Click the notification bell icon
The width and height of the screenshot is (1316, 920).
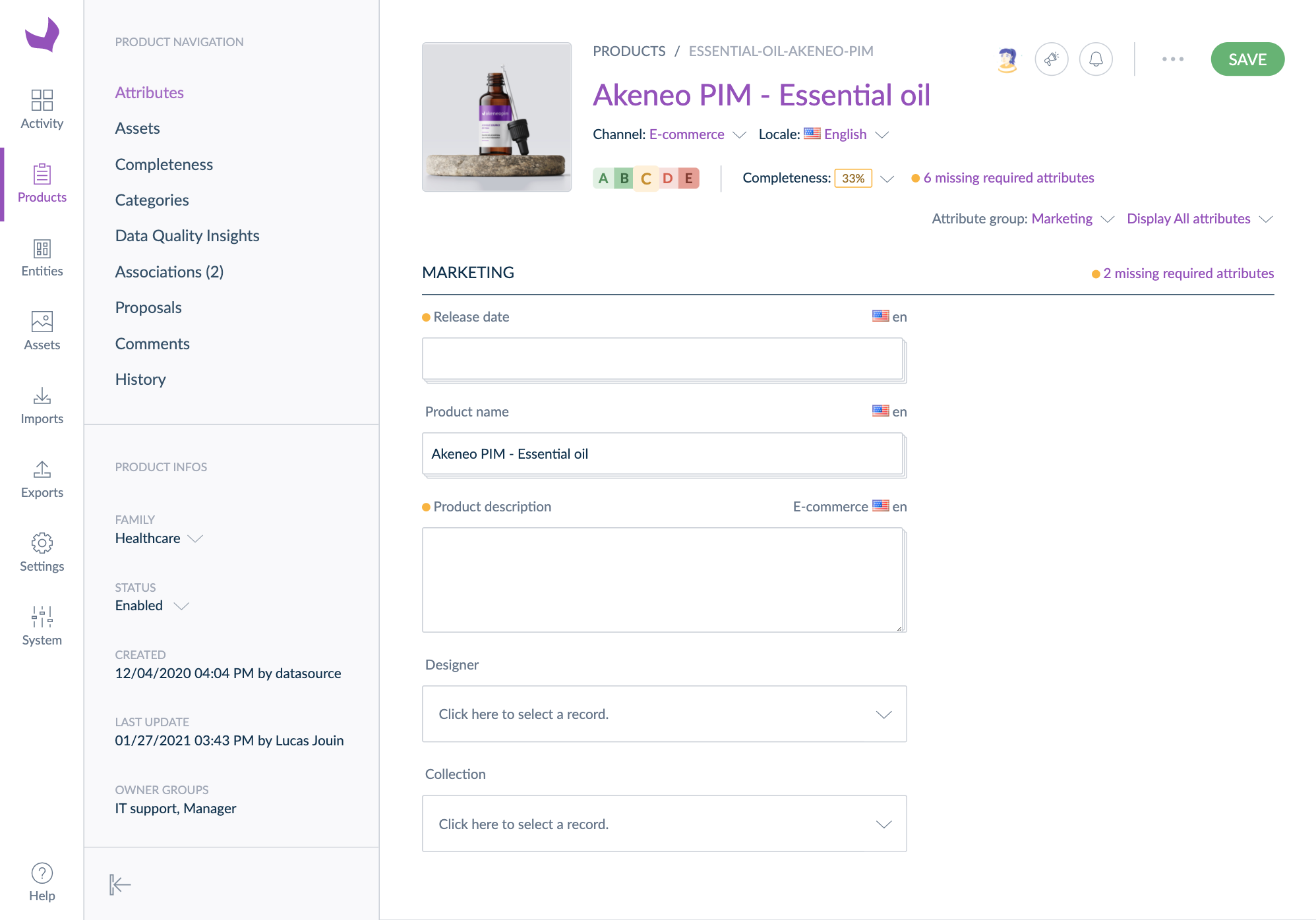[x=1095, y=59]
